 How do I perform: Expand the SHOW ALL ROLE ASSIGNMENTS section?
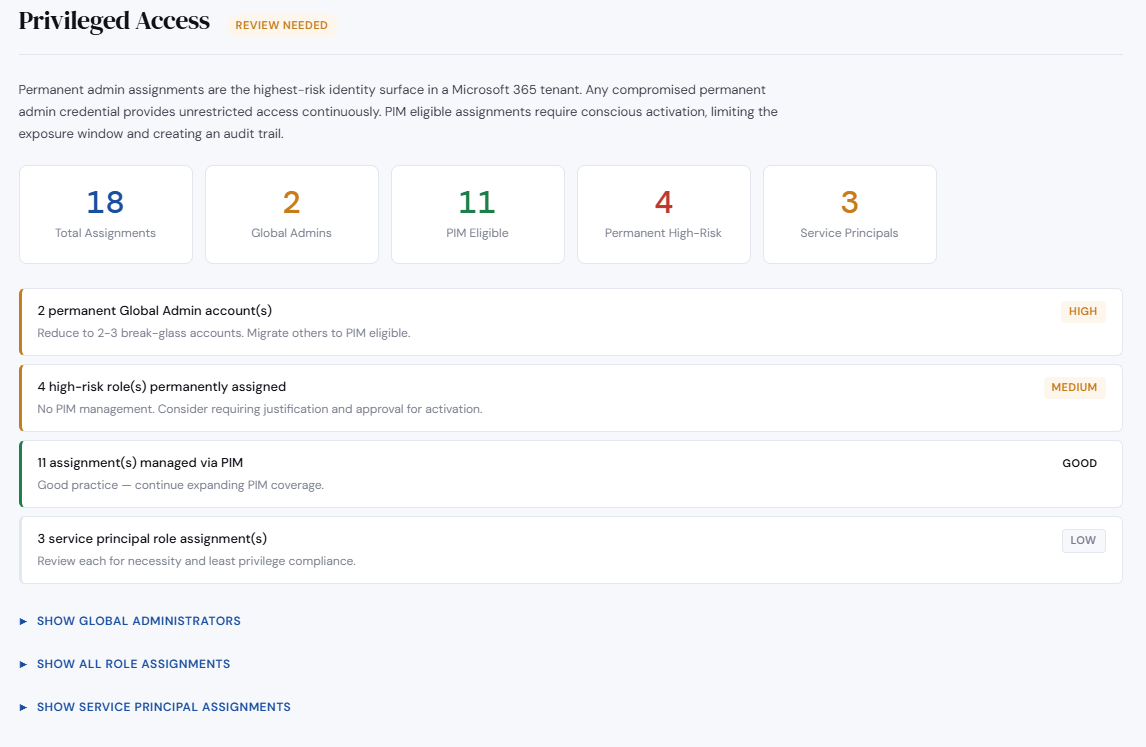click(x=133, y=664)
